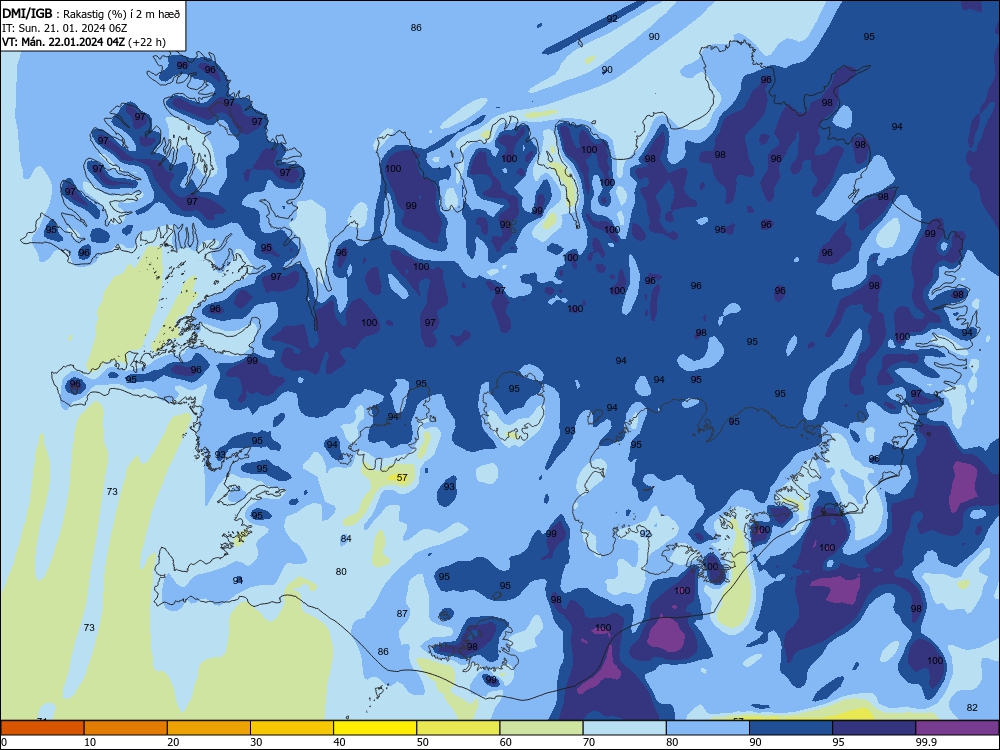
Task: Click the 'VT: Mán. 22.01.2024 04Z (+22 h)' line
Action: pyautogui.click(x=84, y=42)
